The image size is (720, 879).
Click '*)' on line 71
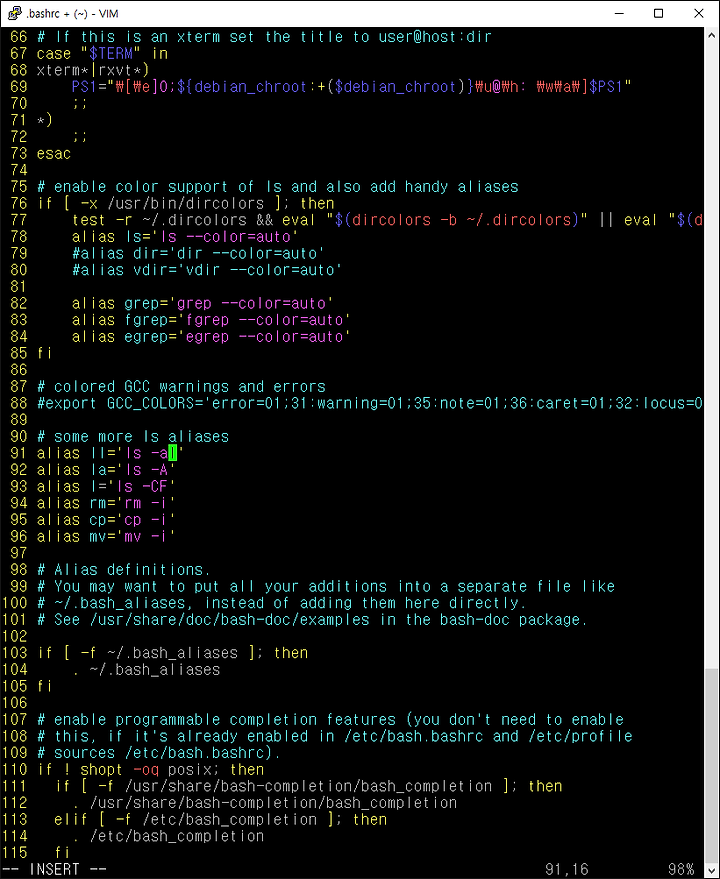[x=45, y=121]
